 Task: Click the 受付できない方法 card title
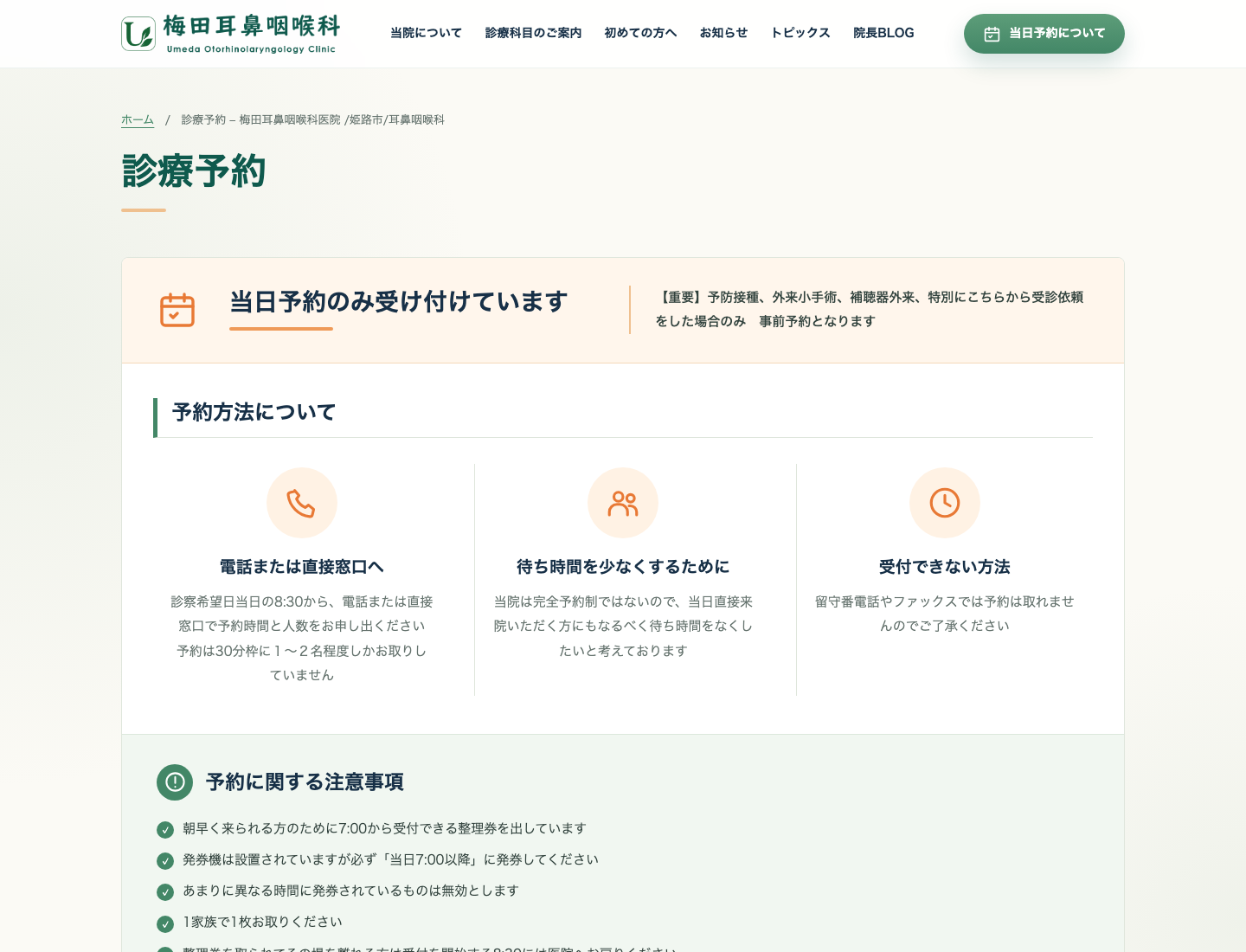click(x=945, y=567)
